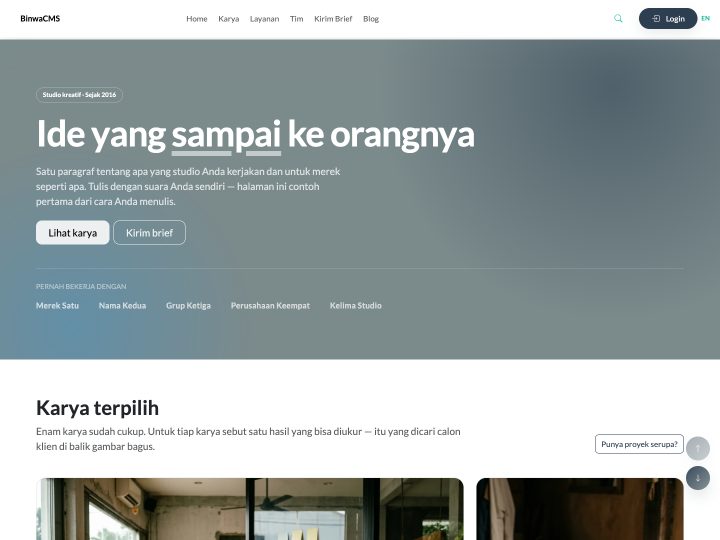Click the Ide yang sampai ke orangnya headline
The height and width of the screenshot is (540, 720).
pyautogui.click(x=255, y=134)
